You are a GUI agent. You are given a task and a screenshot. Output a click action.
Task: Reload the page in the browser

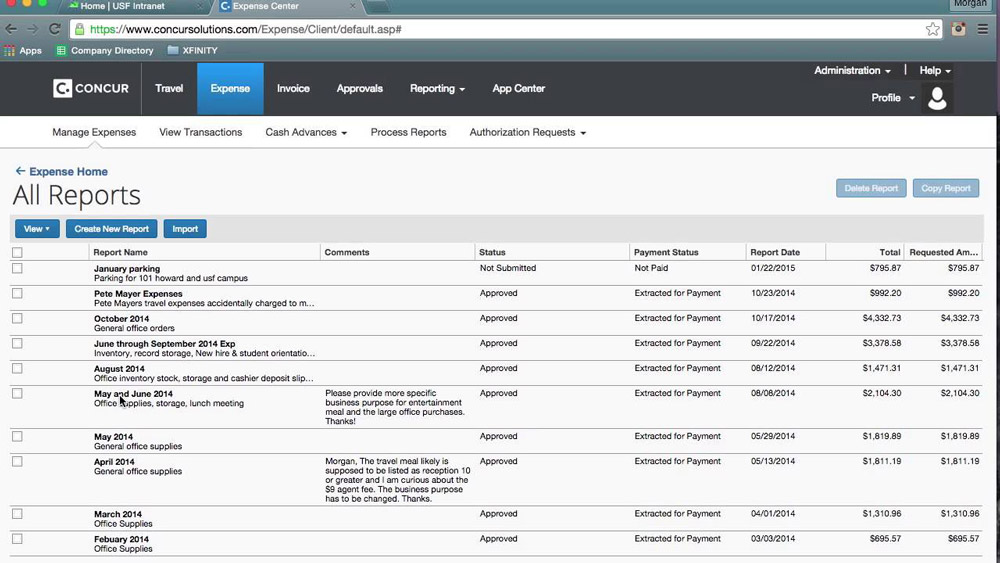coord(55,29)
